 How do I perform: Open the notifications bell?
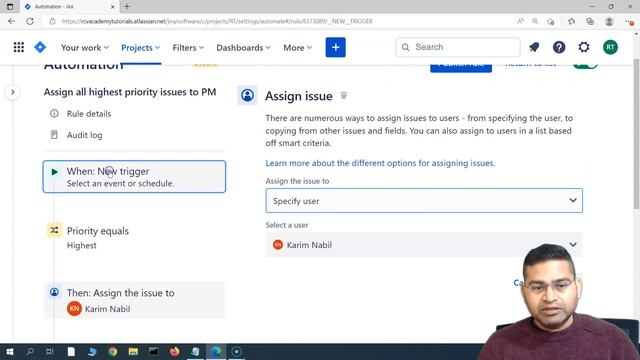[534, 47]
